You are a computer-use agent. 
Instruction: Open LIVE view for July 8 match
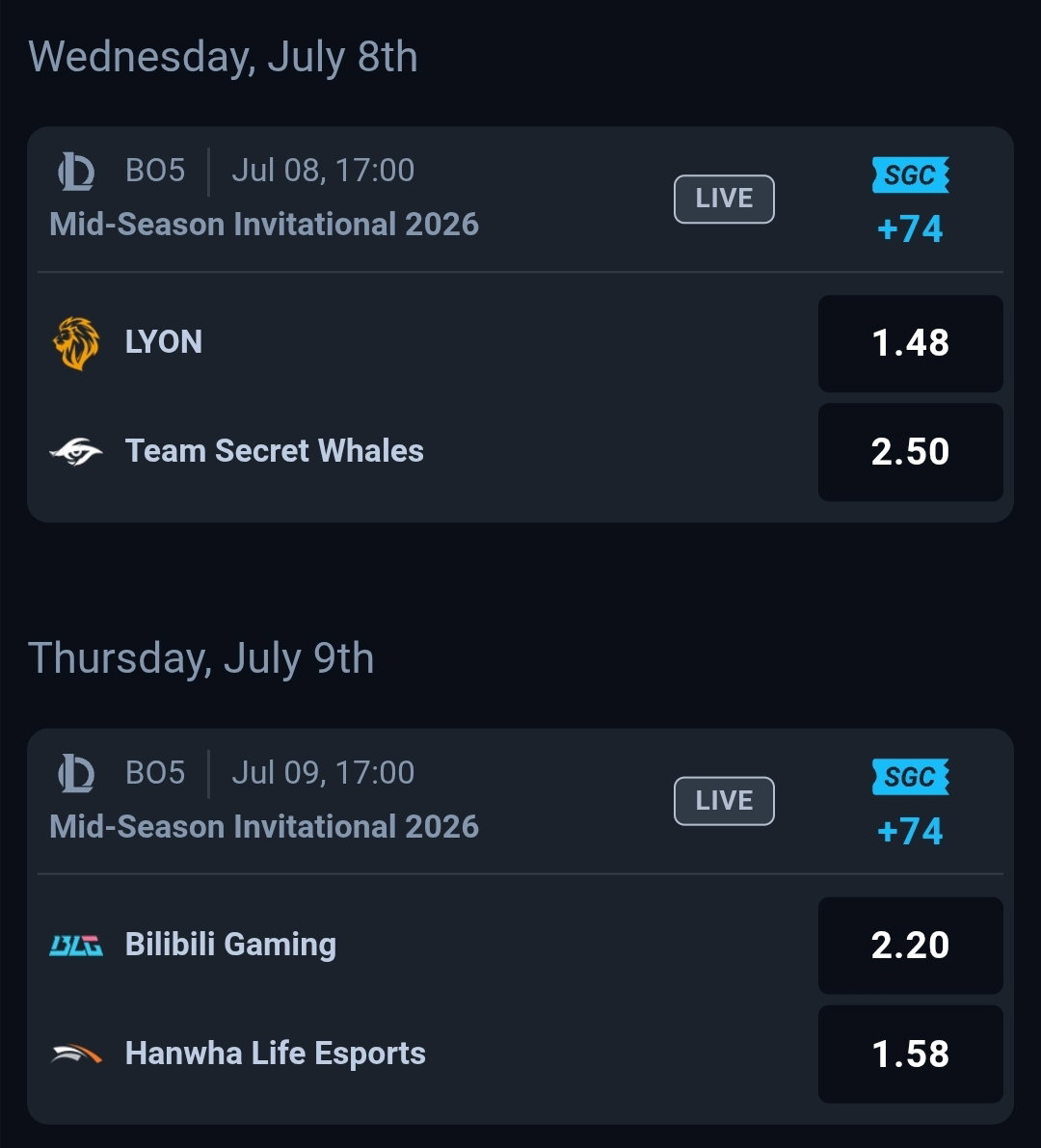[724, 199]
